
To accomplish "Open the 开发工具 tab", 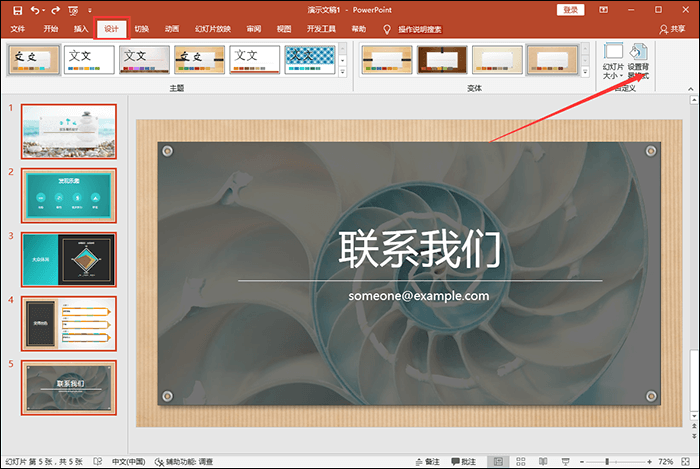I will pos(321,29).
